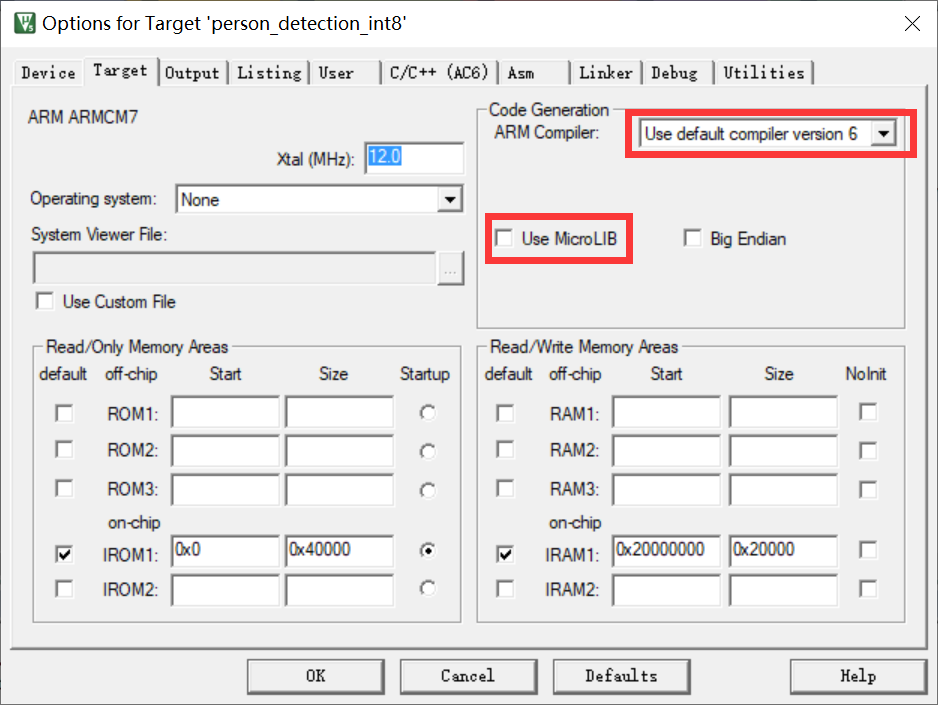Select the ROM1 Startup radio button
The width and height of the screenshot is (938, 705).
(x=427, y=413)
